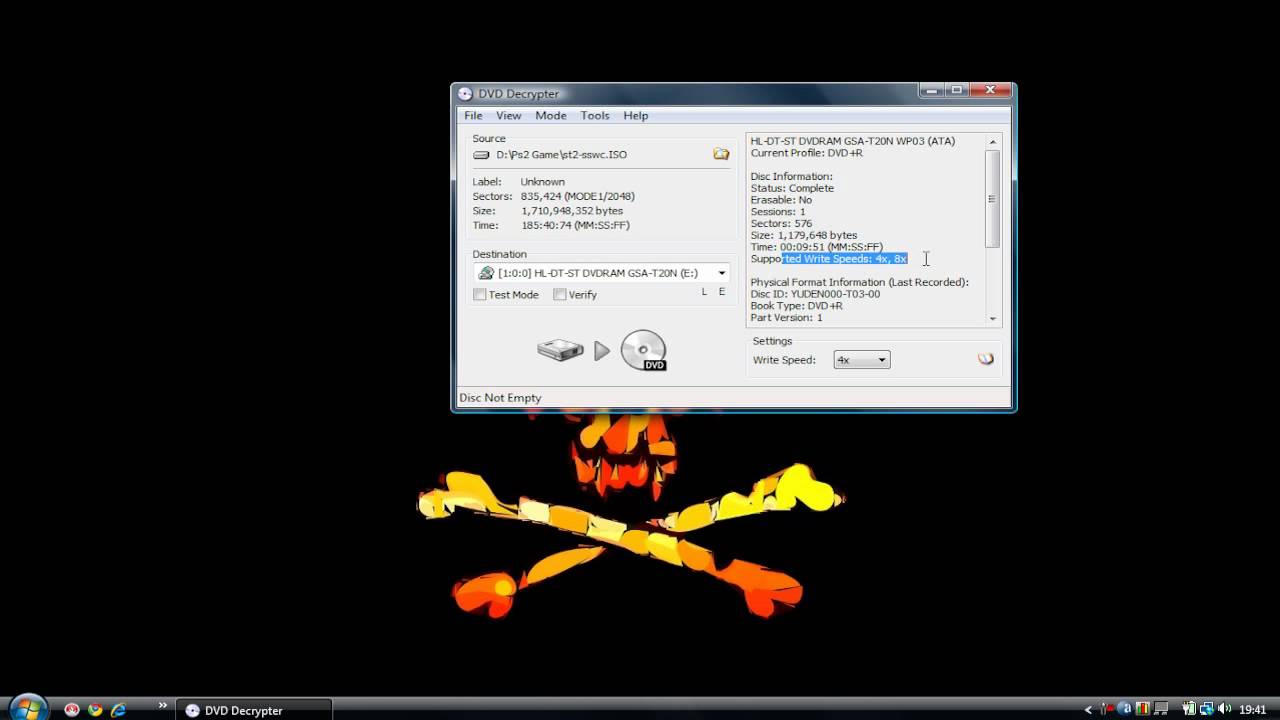Click the volume speaker tray icon

1224,709
